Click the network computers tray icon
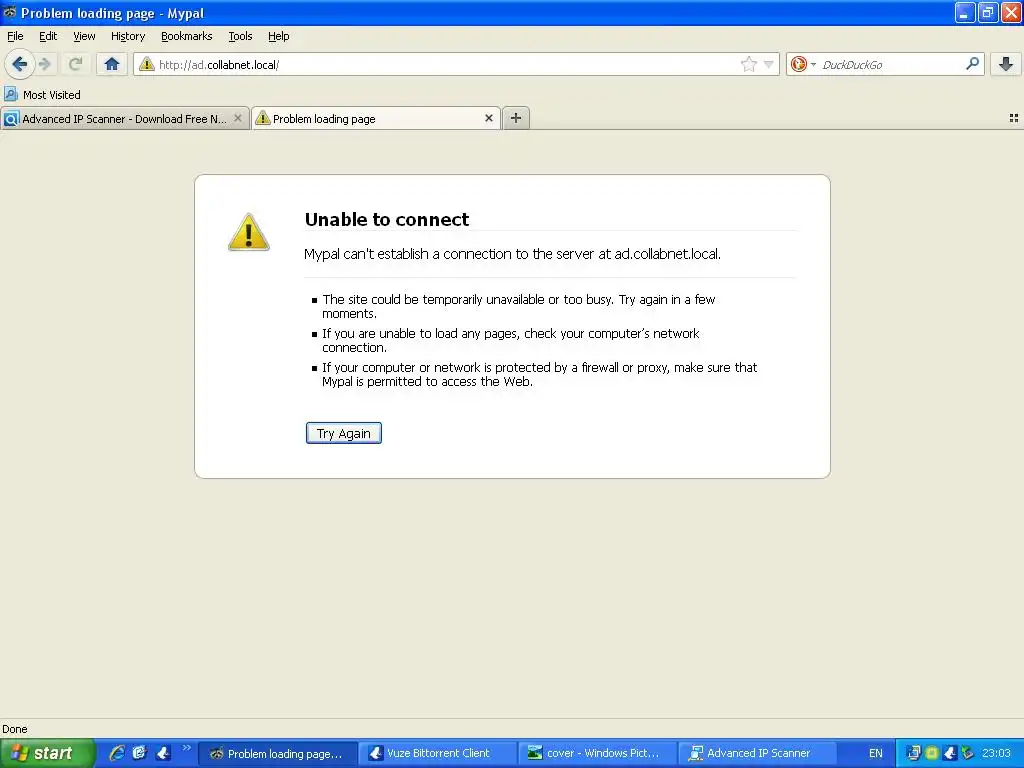The height and width of the screenshot is (768, 1024). [x=914, y=753]
